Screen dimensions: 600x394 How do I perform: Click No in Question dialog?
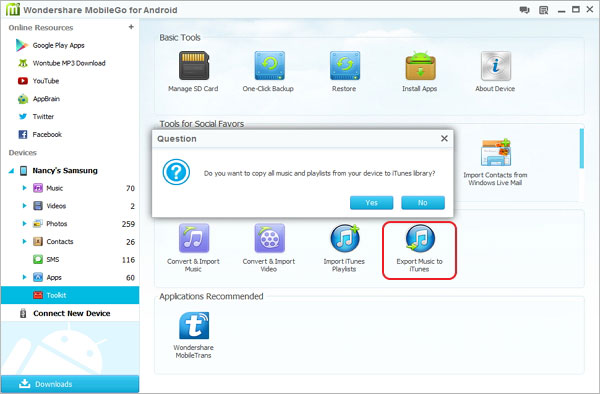[423, 202]
